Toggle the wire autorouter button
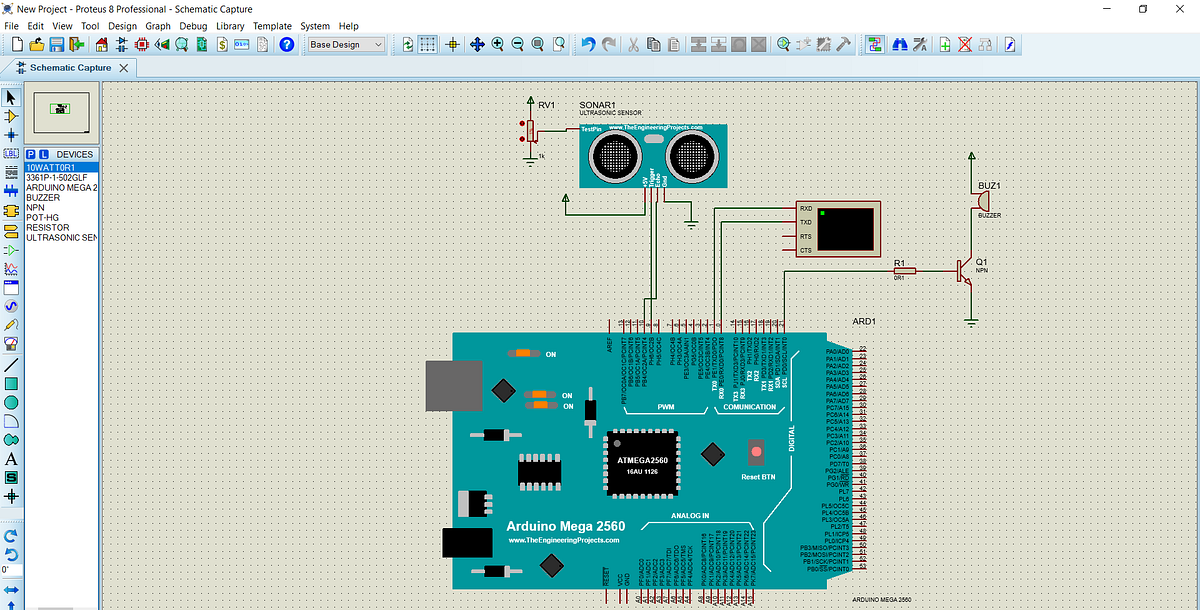Screen dimensions: 1200x610 point(874,45)
